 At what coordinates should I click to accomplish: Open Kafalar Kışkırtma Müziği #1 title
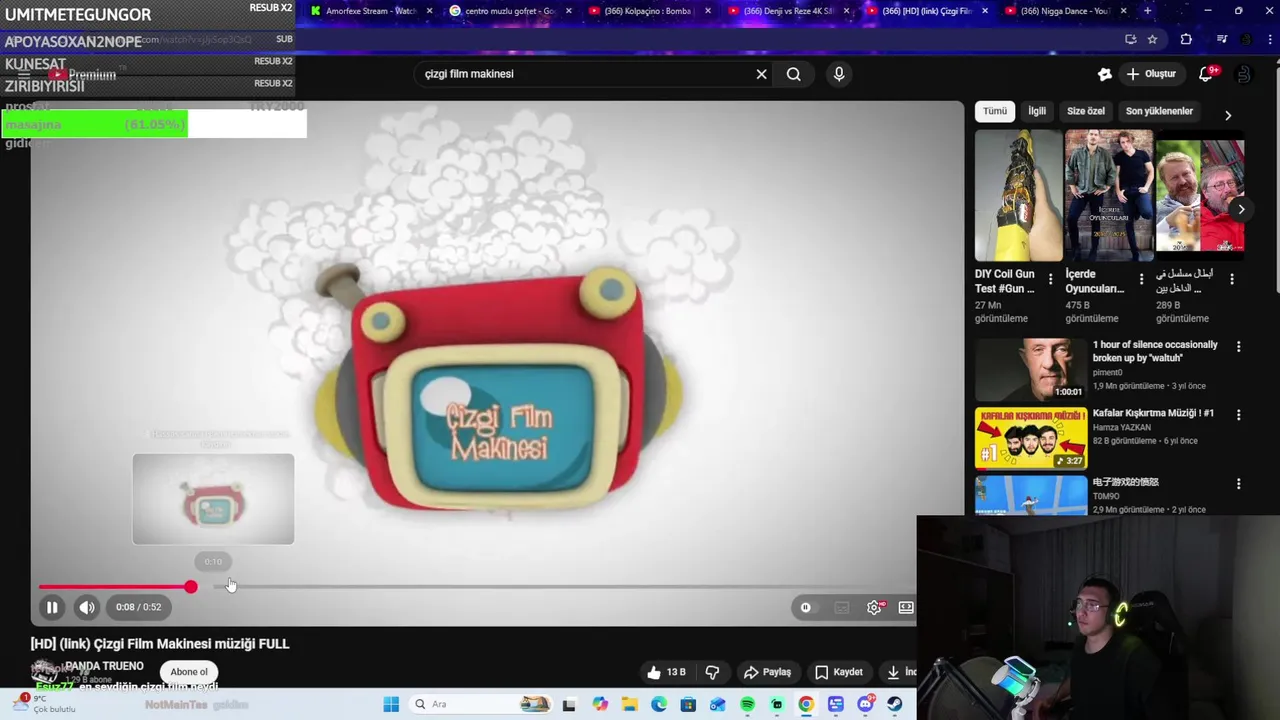tap(1153, 413)
